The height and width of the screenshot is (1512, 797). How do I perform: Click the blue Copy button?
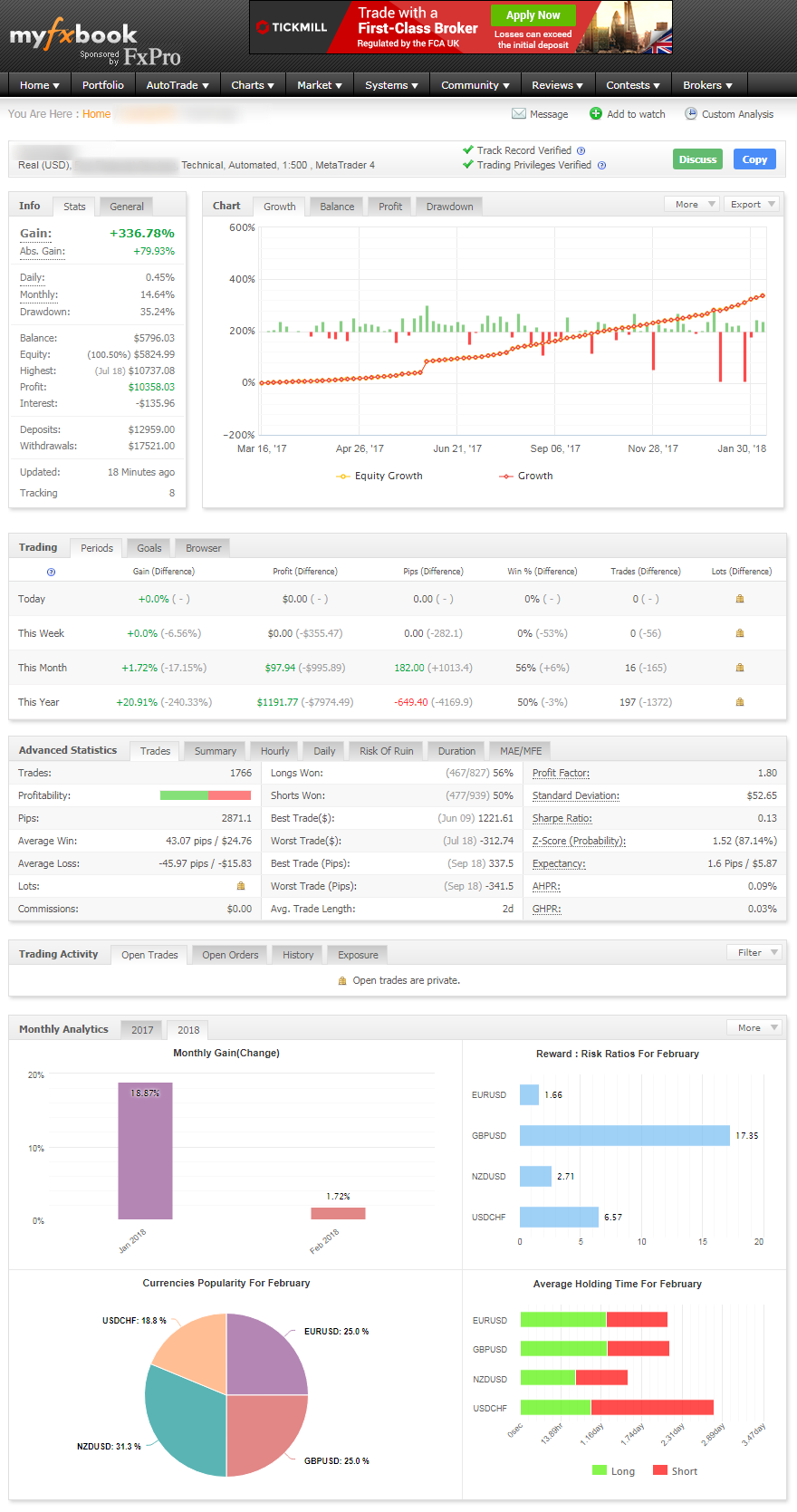tap(754, 159)
